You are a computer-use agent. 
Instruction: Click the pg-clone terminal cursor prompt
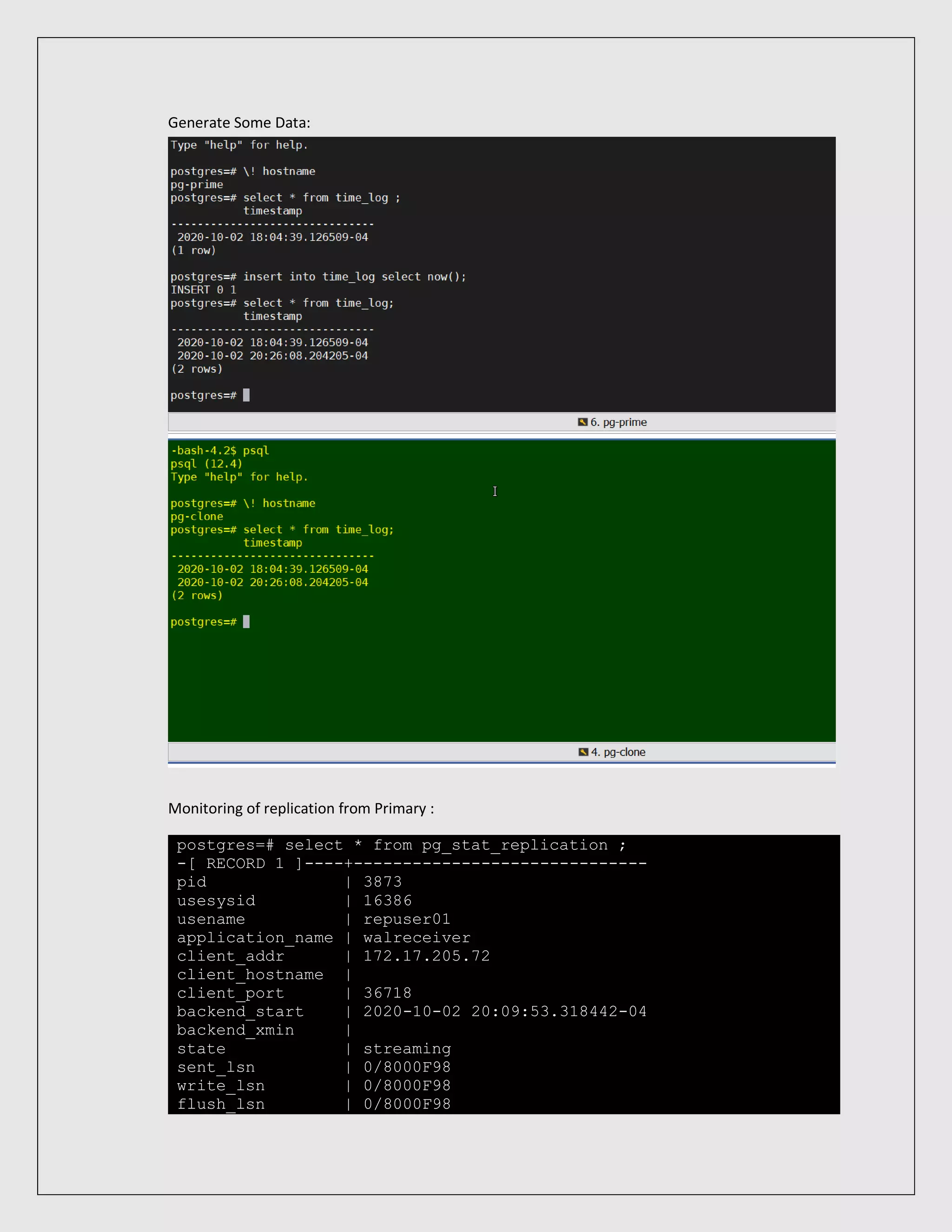click(x=210, y=622)
